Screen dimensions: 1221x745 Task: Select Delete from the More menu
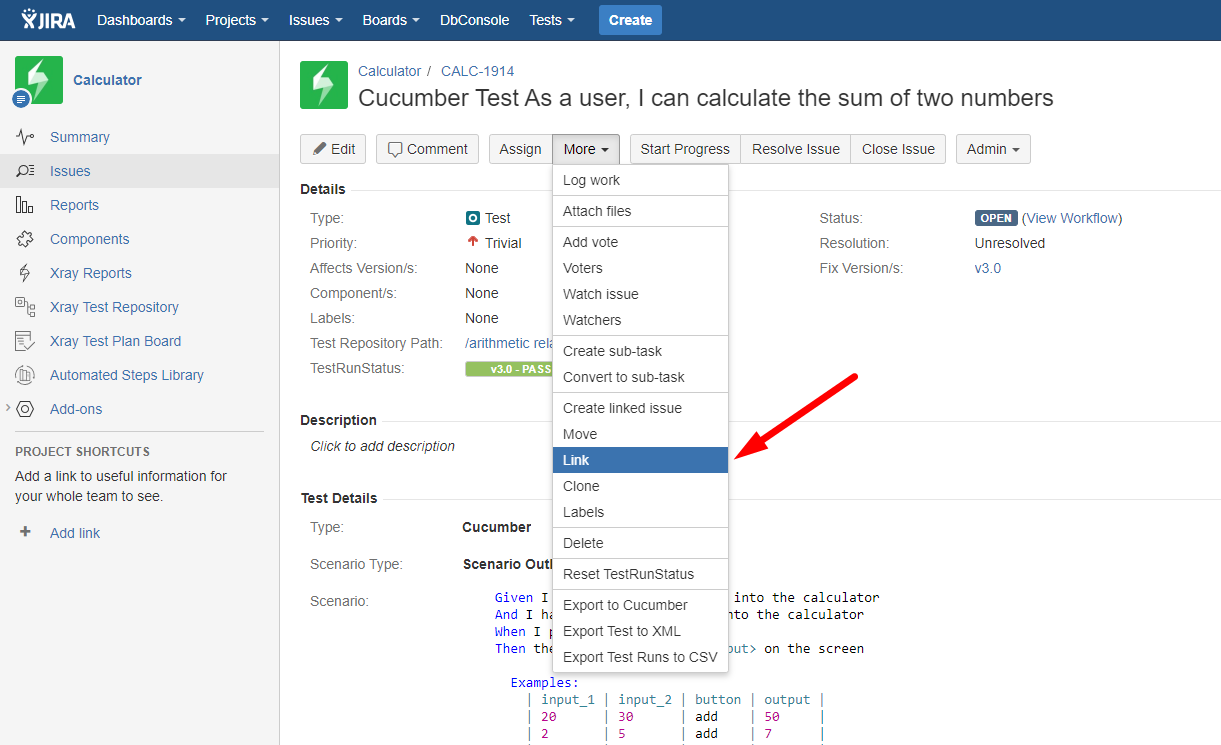pos(641,543)
